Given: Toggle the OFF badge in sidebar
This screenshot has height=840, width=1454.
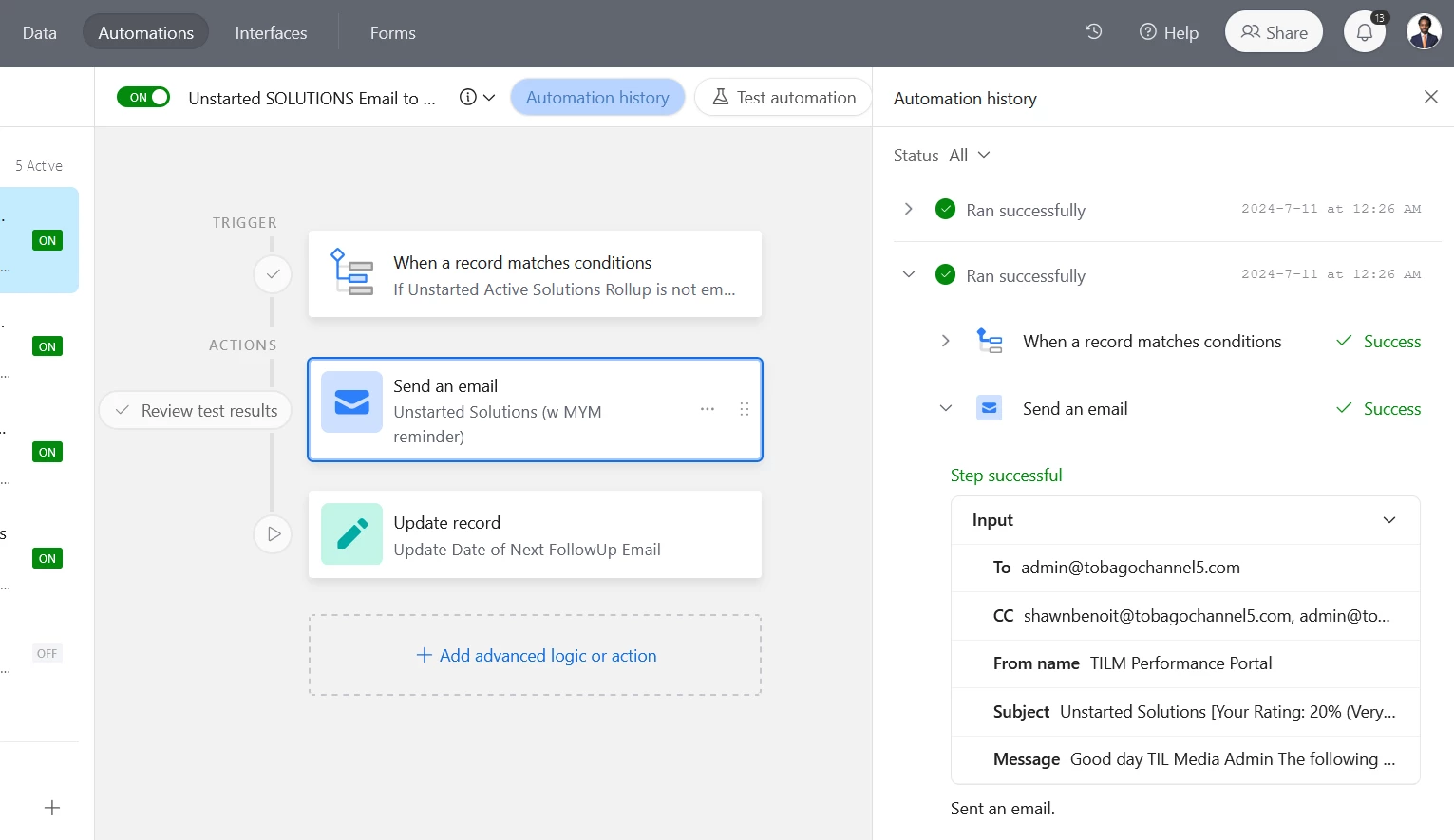Looking at the screenshot, I should tap(47, 653).
